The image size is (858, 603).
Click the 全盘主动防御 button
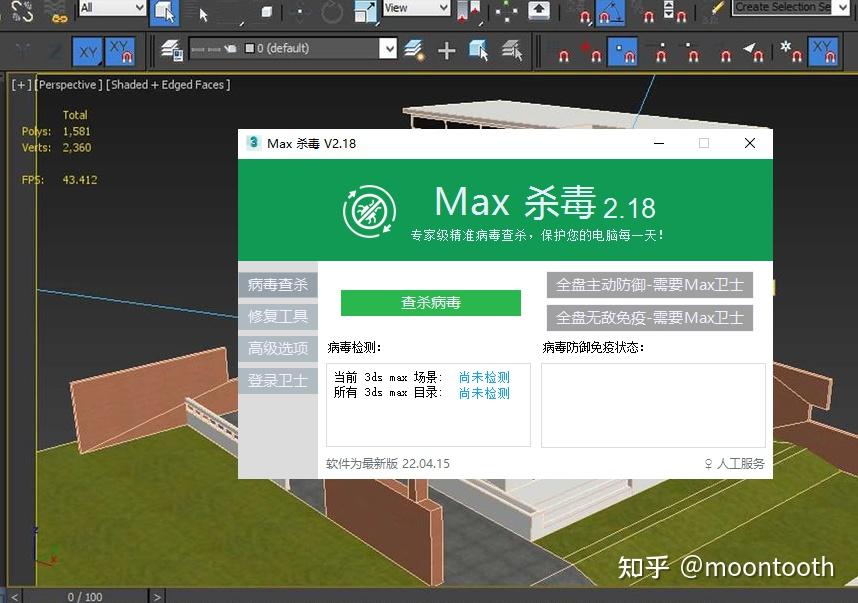[x=651, y=285]
